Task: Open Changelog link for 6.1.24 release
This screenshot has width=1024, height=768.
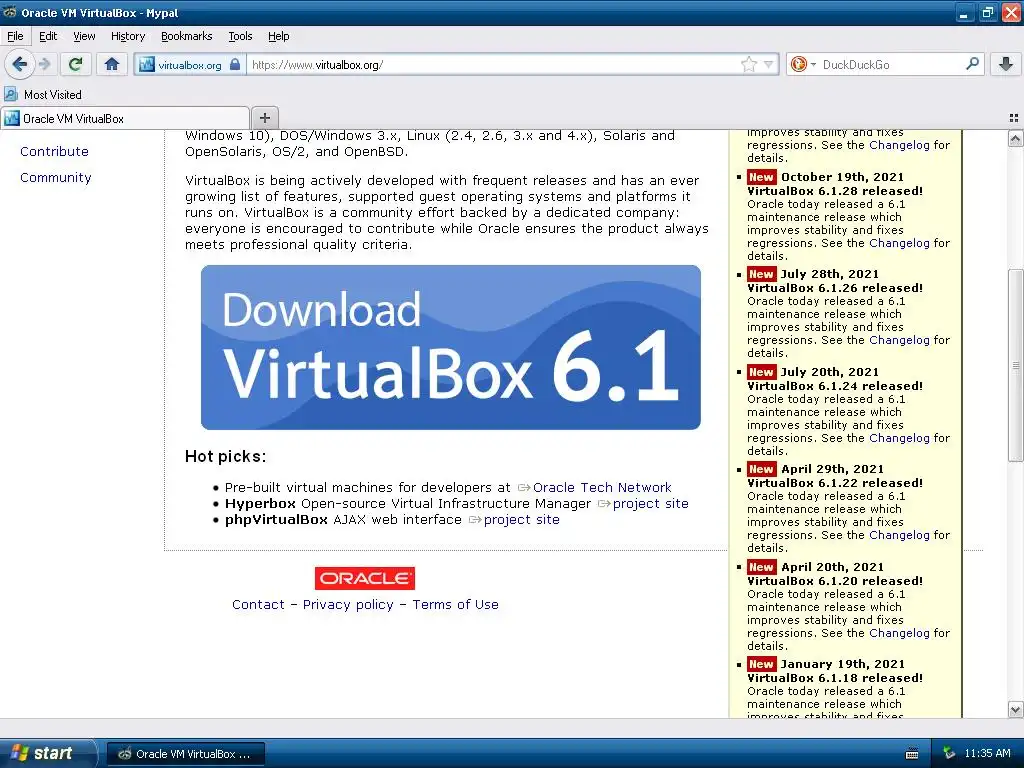Action: coord(899,438)
